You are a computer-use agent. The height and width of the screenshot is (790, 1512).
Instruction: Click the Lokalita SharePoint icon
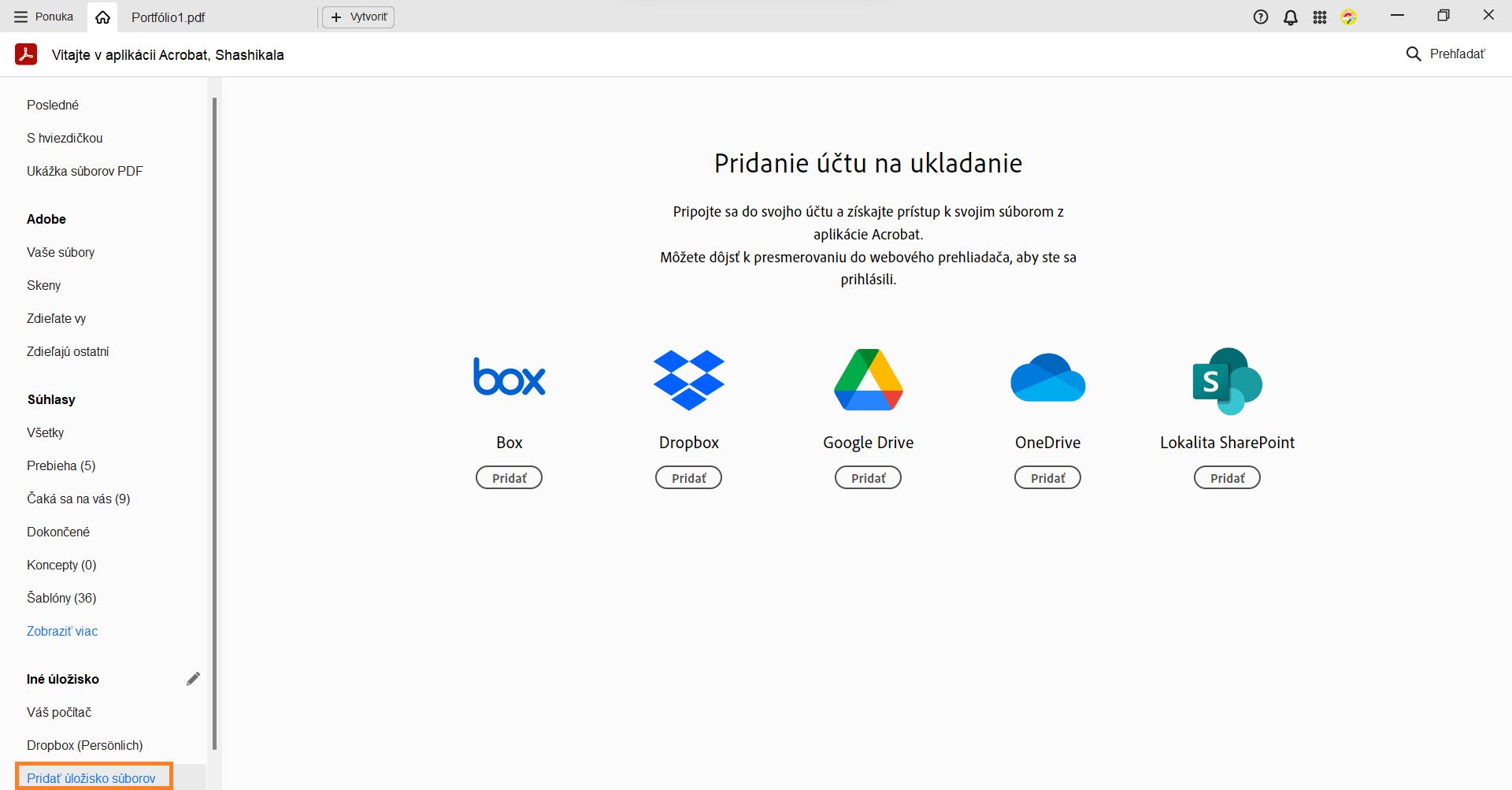(x=1227, y=380)
